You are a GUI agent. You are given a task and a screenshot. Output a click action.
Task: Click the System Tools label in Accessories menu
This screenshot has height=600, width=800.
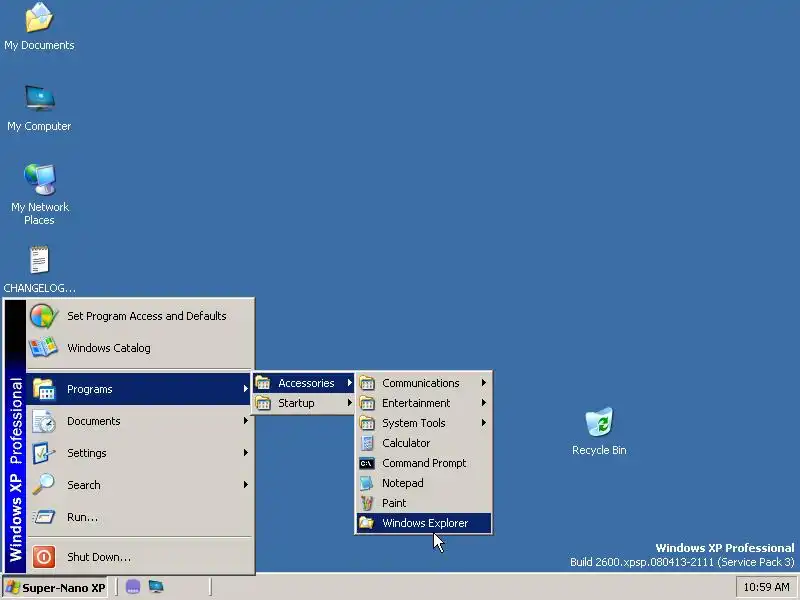click(x=414, y=423)
